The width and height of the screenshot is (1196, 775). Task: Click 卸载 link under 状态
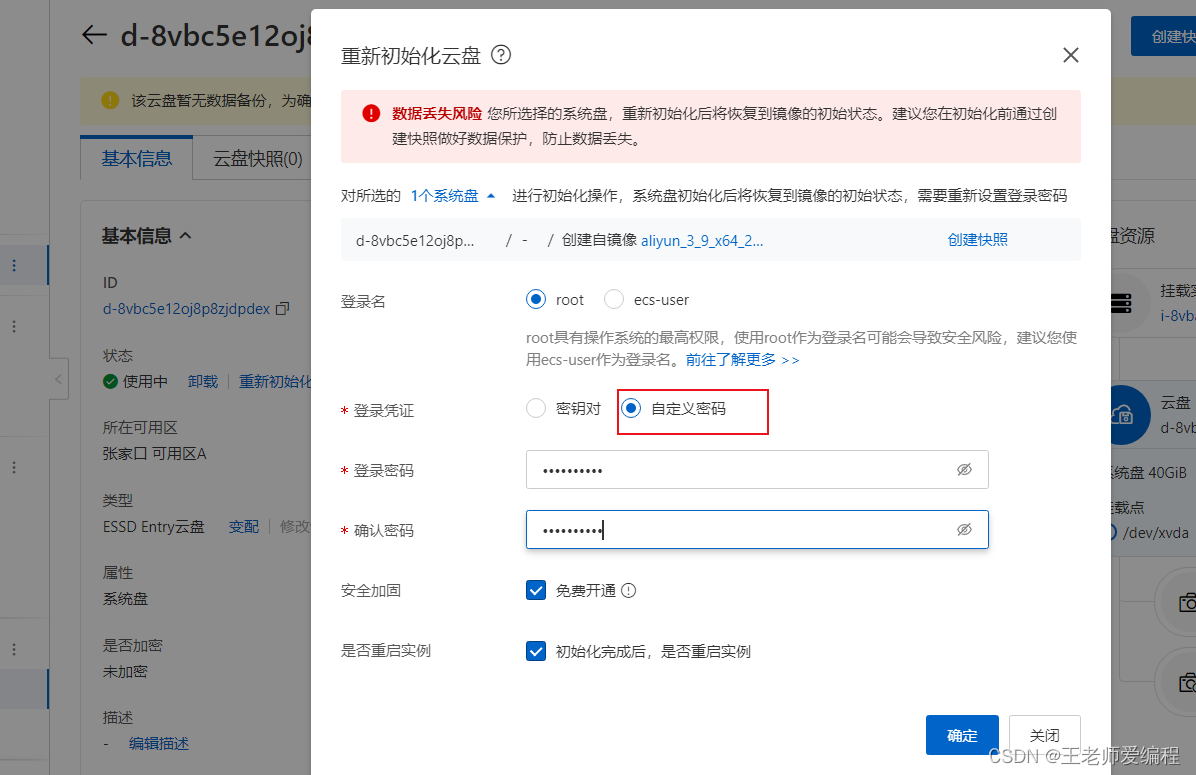(x=203, y=381)
